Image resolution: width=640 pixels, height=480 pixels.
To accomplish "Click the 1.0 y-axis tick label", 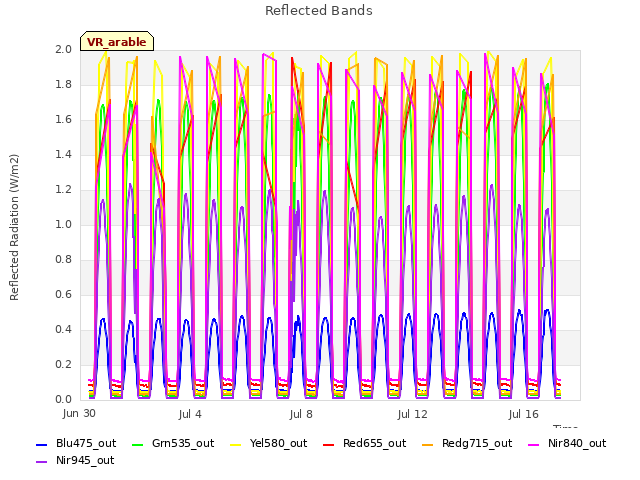I will (63, 224).
